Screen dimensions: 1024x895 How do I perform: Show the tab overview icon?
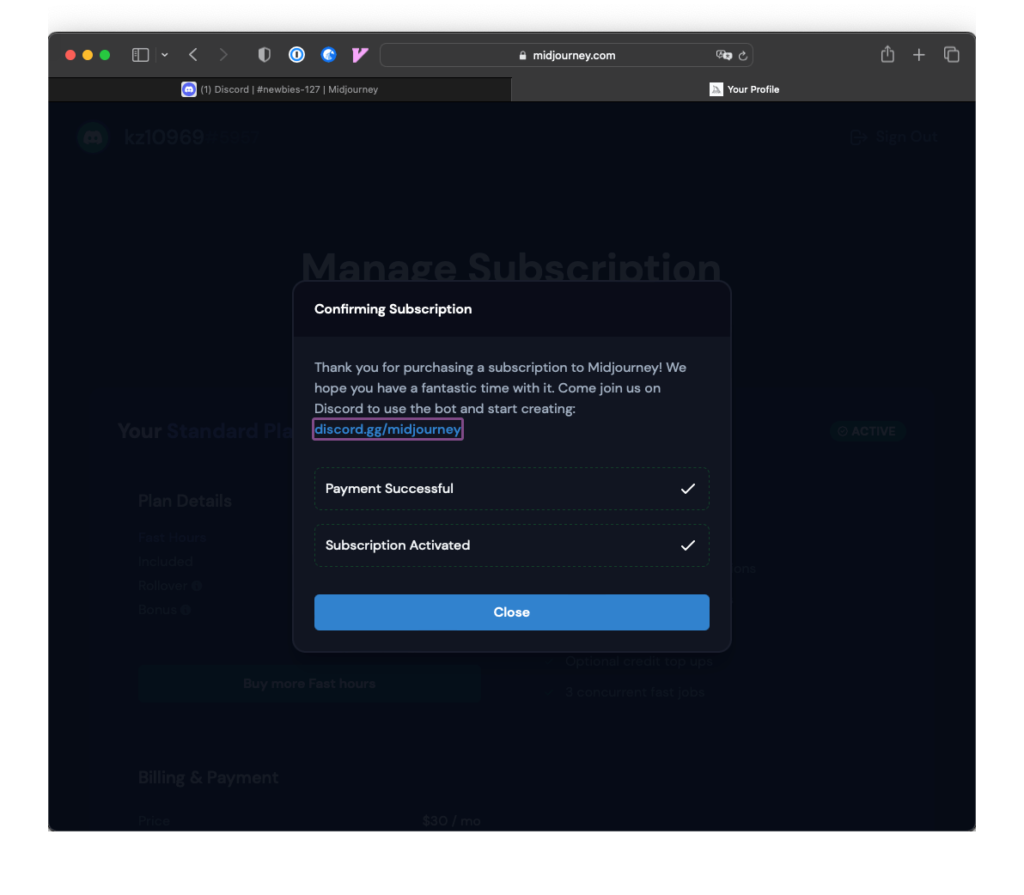(x=952, y=55)
